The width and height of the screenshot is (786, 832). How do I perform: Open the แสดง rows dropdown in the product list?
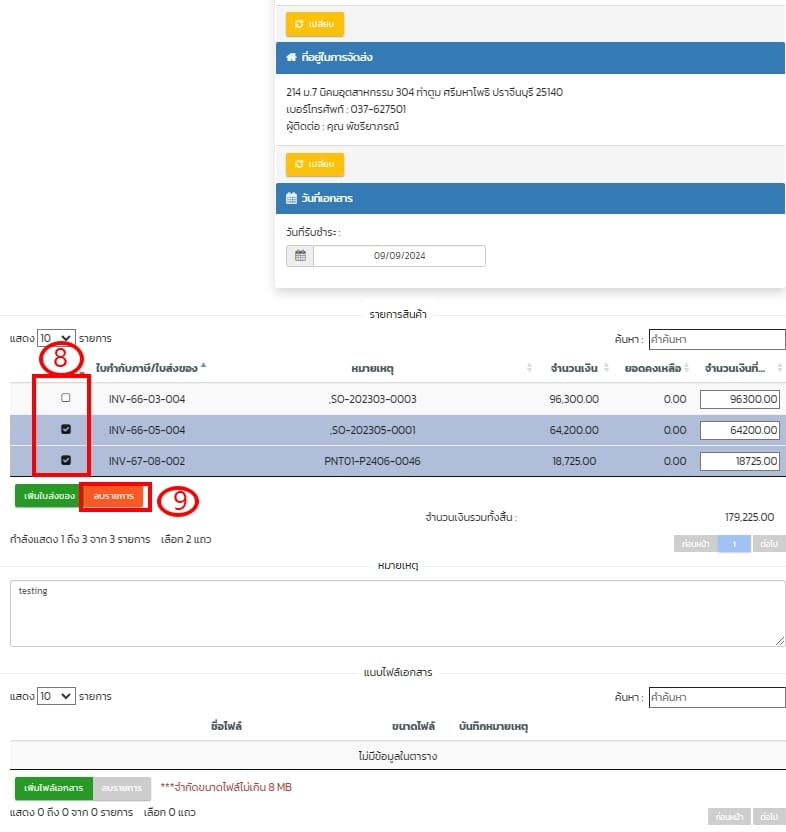coord(56,339)
